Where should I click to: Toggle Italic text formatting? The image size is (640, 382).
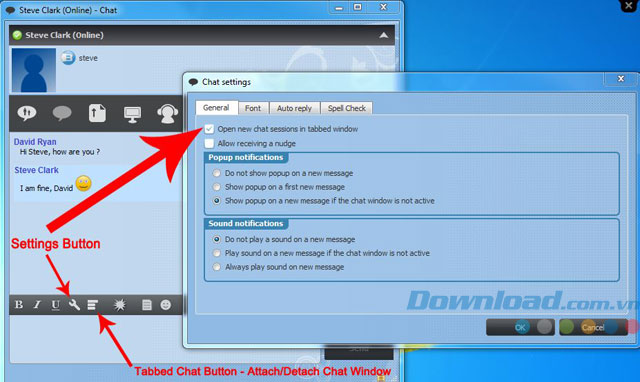tap(37, 304)
